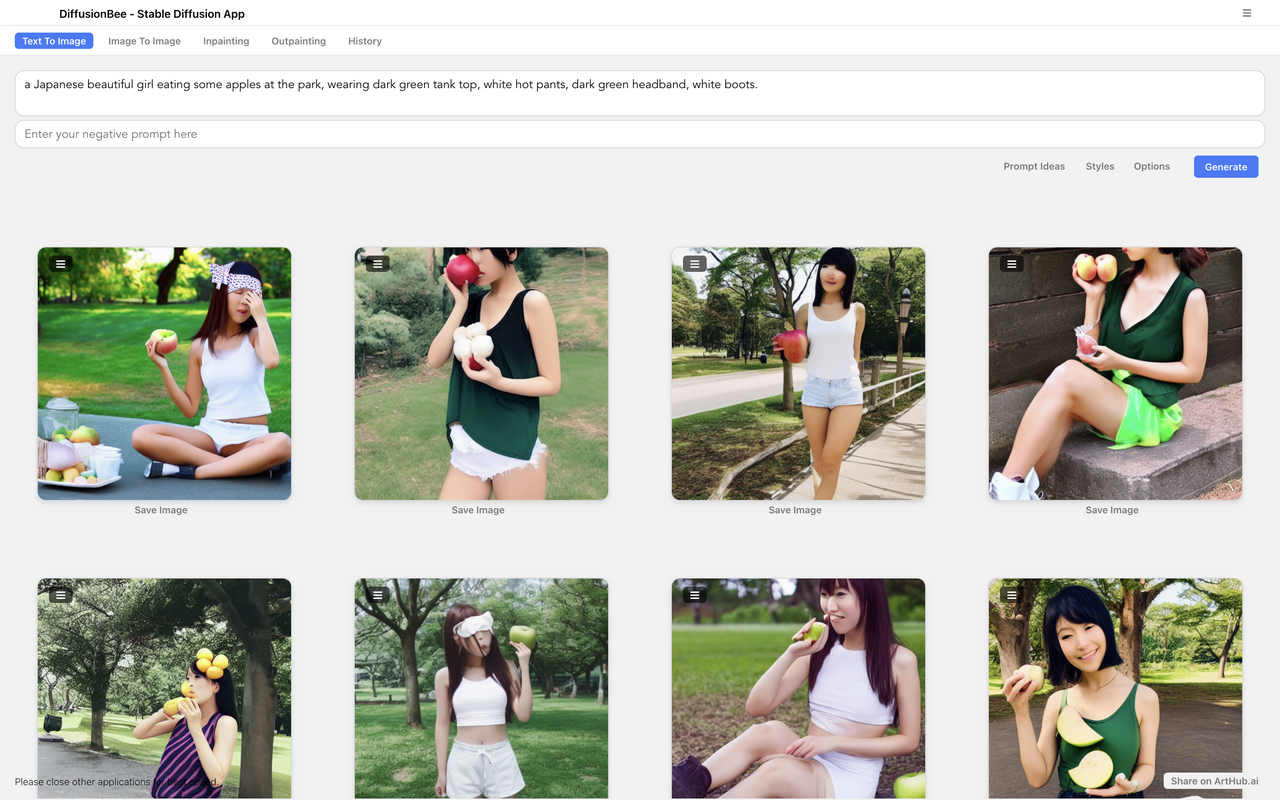
Task: Open the Outpainting tab
Action: pyautogui.click(x=298, y=41)
